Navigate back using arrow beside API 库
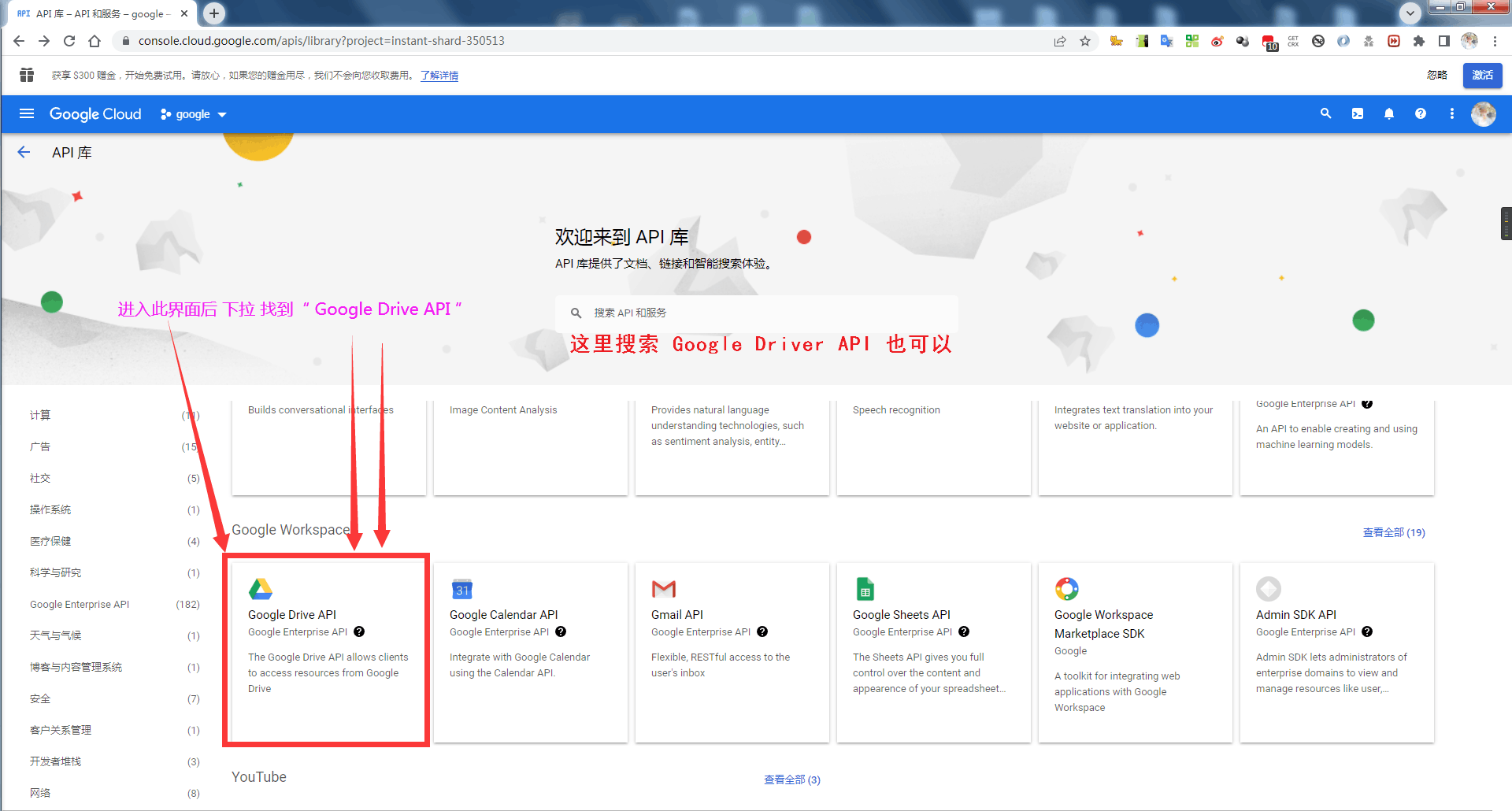 click(24, 152)
